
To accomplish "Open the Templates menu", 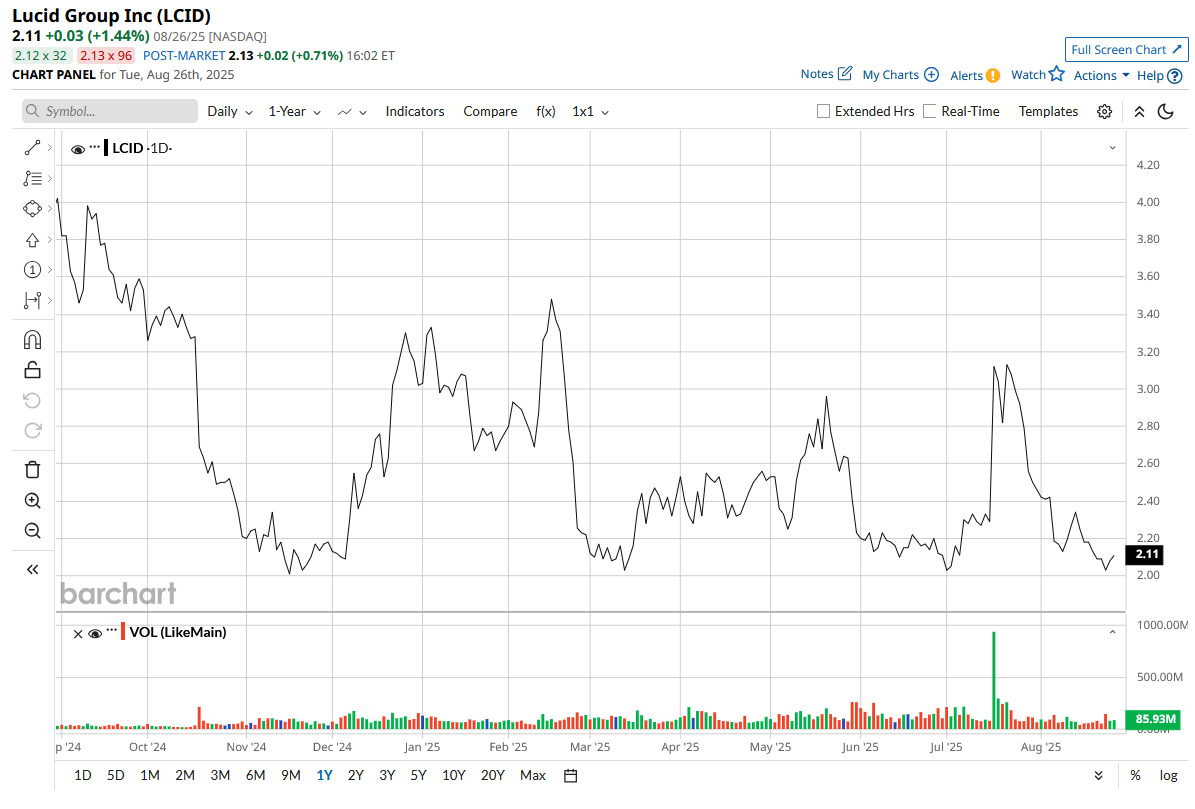I will click(x=1048, y=111).
